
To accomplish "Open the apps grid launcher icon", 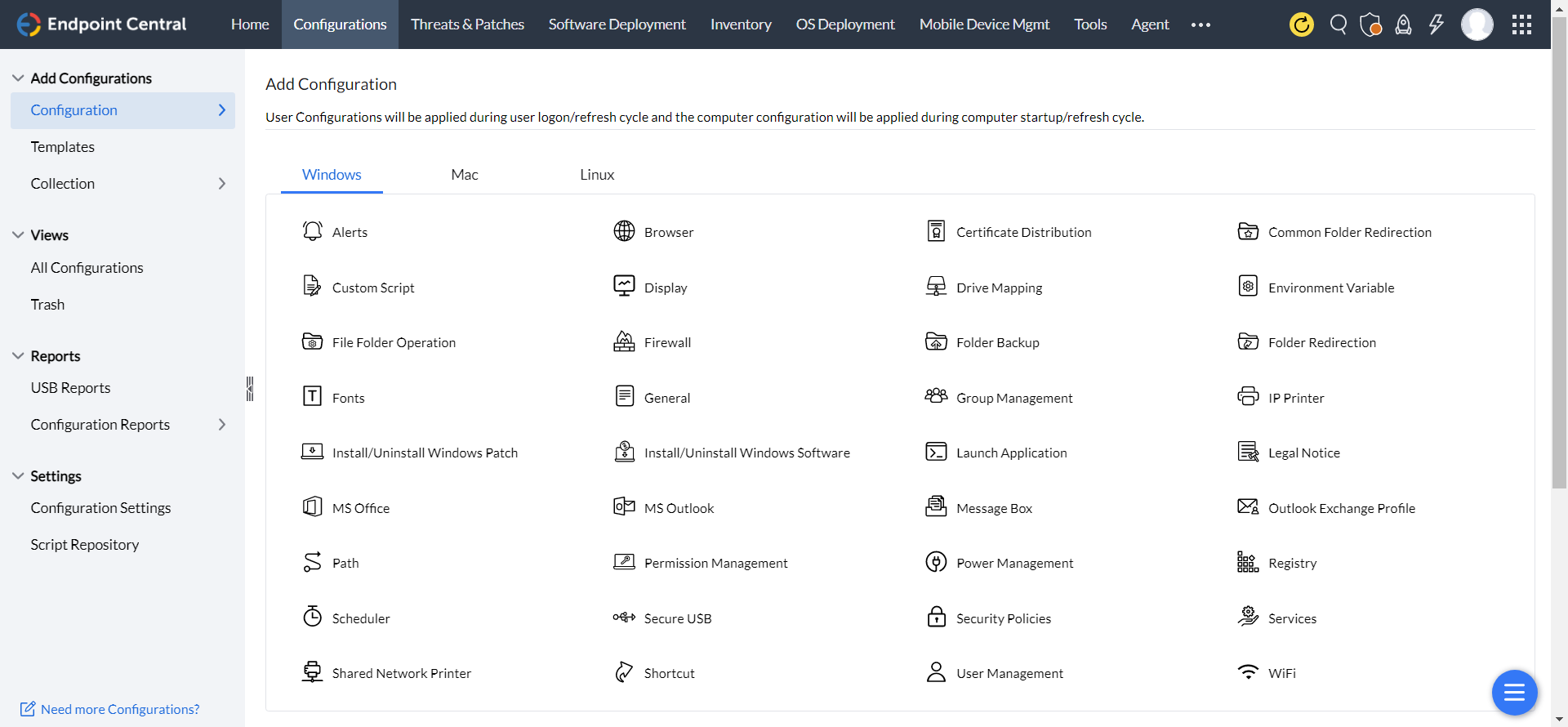I will [1521, 25].
